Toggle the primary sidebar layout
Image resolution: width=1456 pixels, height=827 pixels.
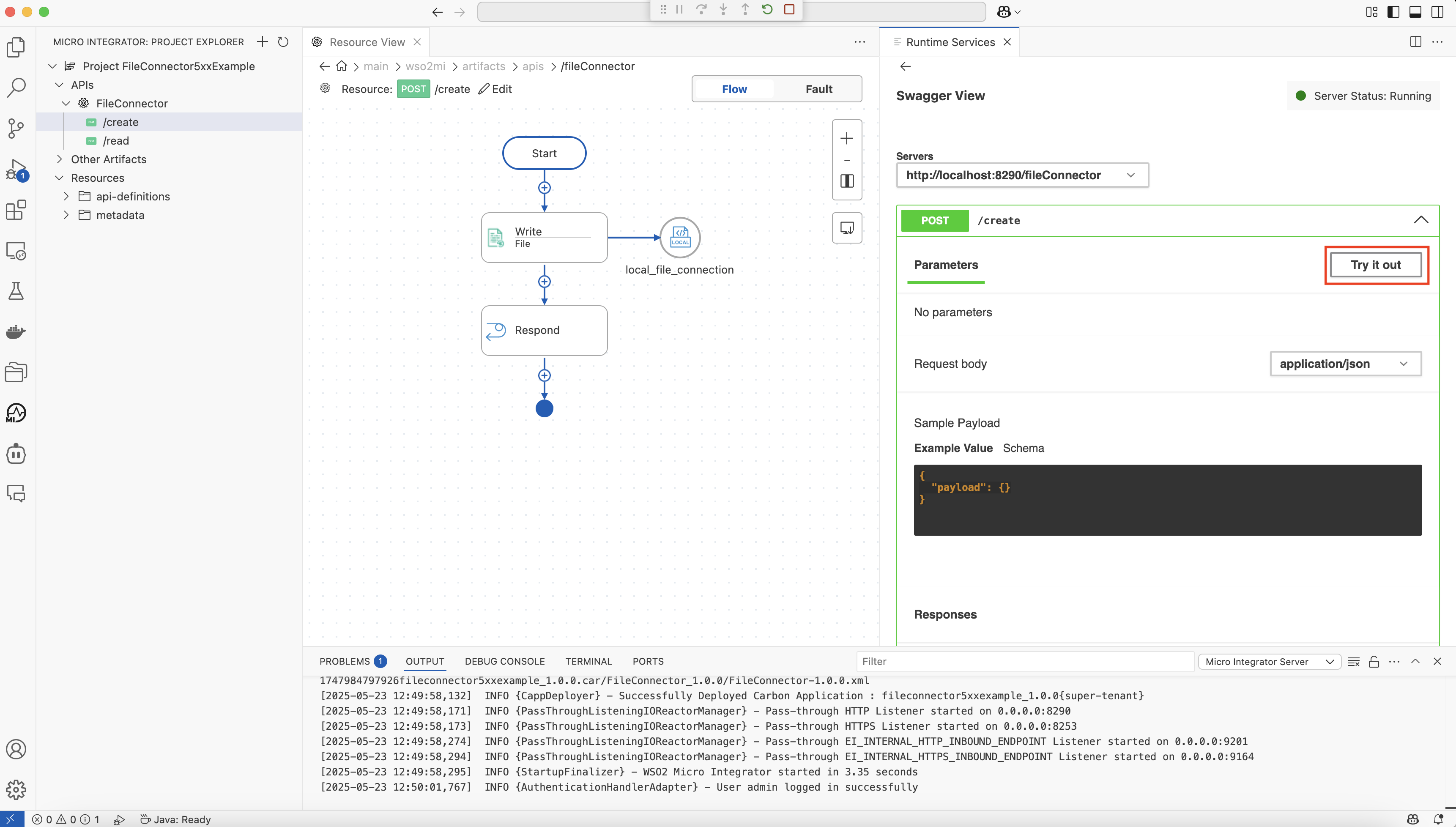point(1393,12)
